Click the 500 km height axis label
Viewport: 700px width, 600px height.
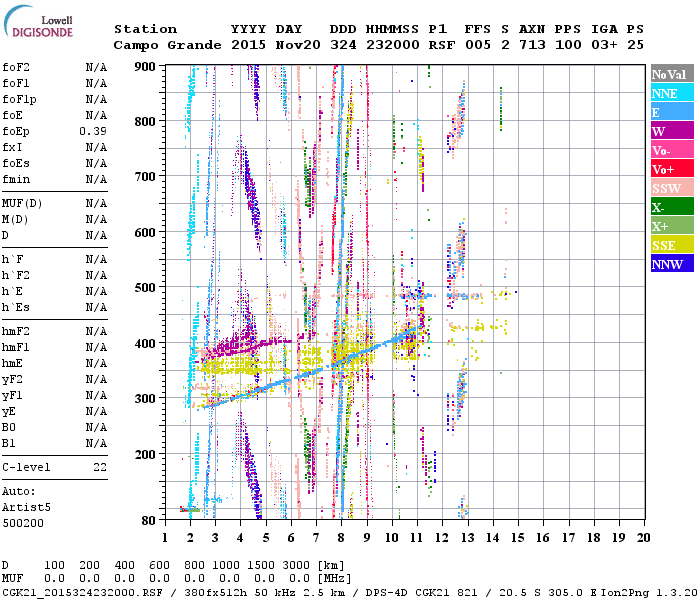point(145,288)
